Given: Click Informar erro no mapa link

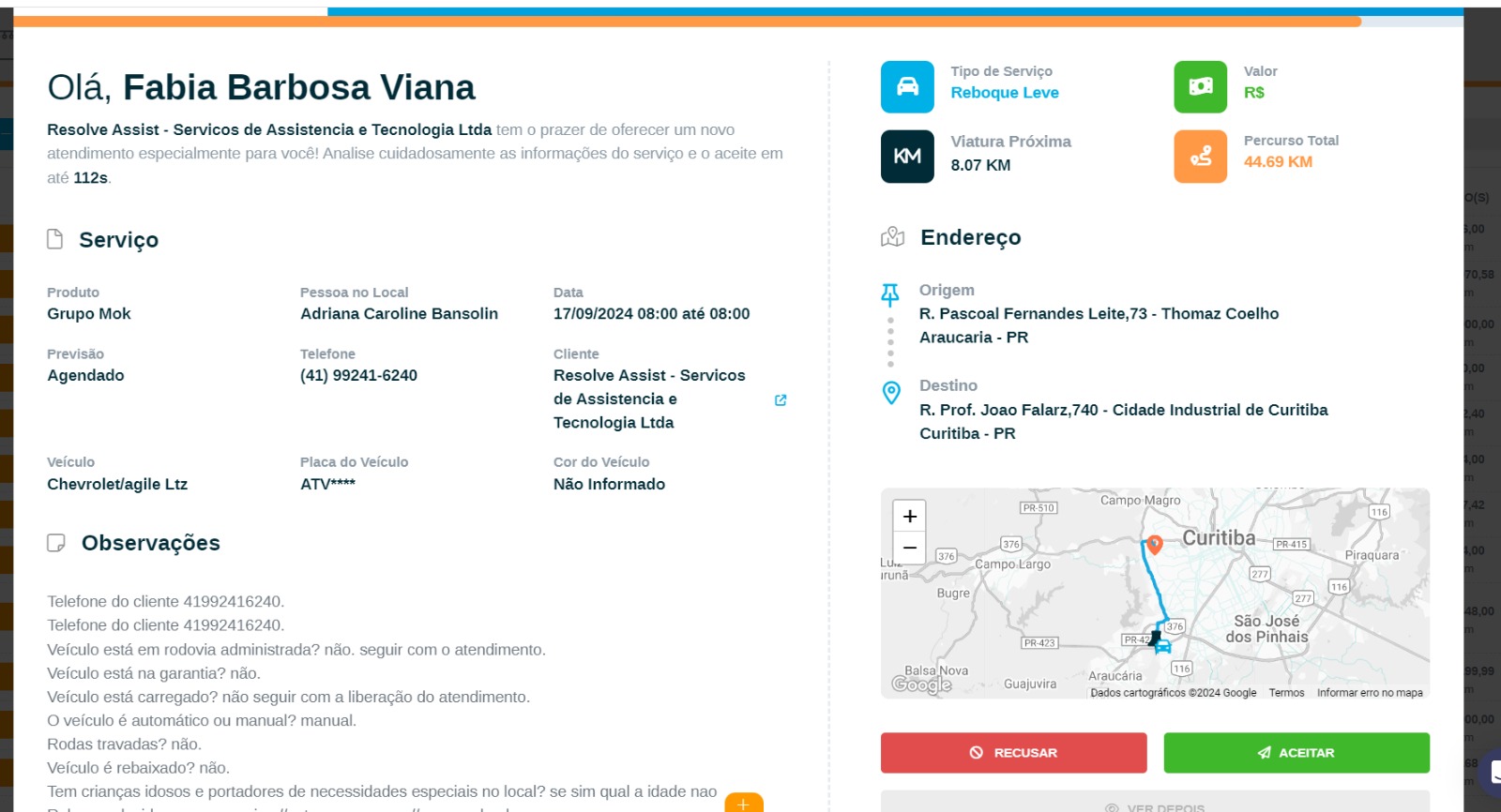Looking at the screenshot, I should 1370,693.
